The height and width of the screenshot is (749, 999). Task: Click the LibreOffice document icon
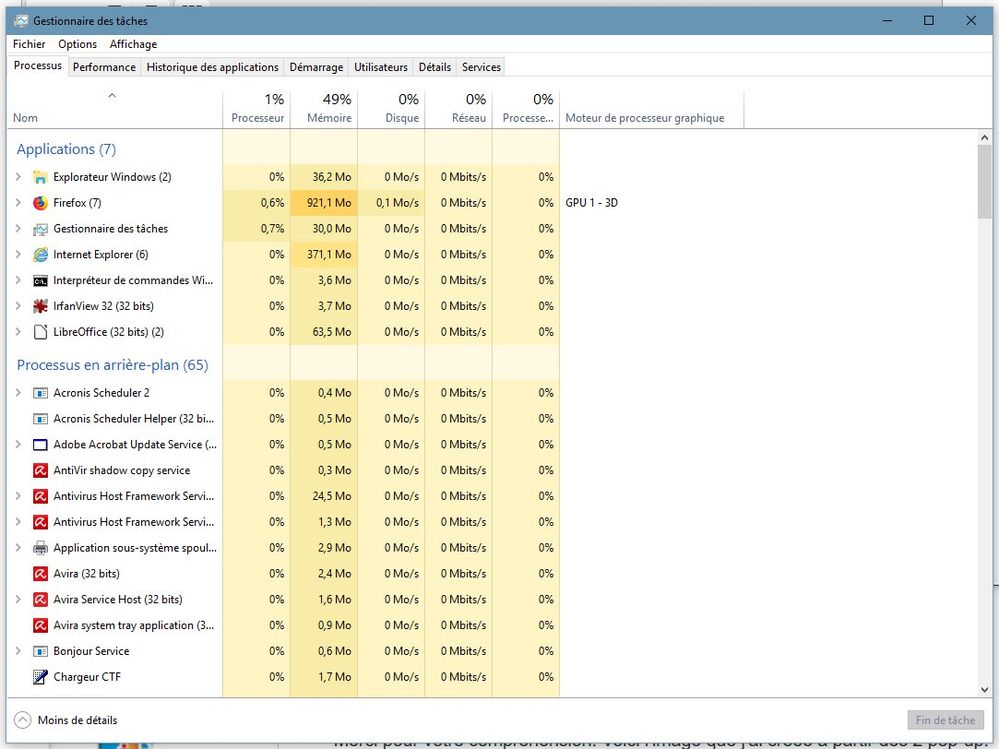pyautogui.click(x=40, y=332)
